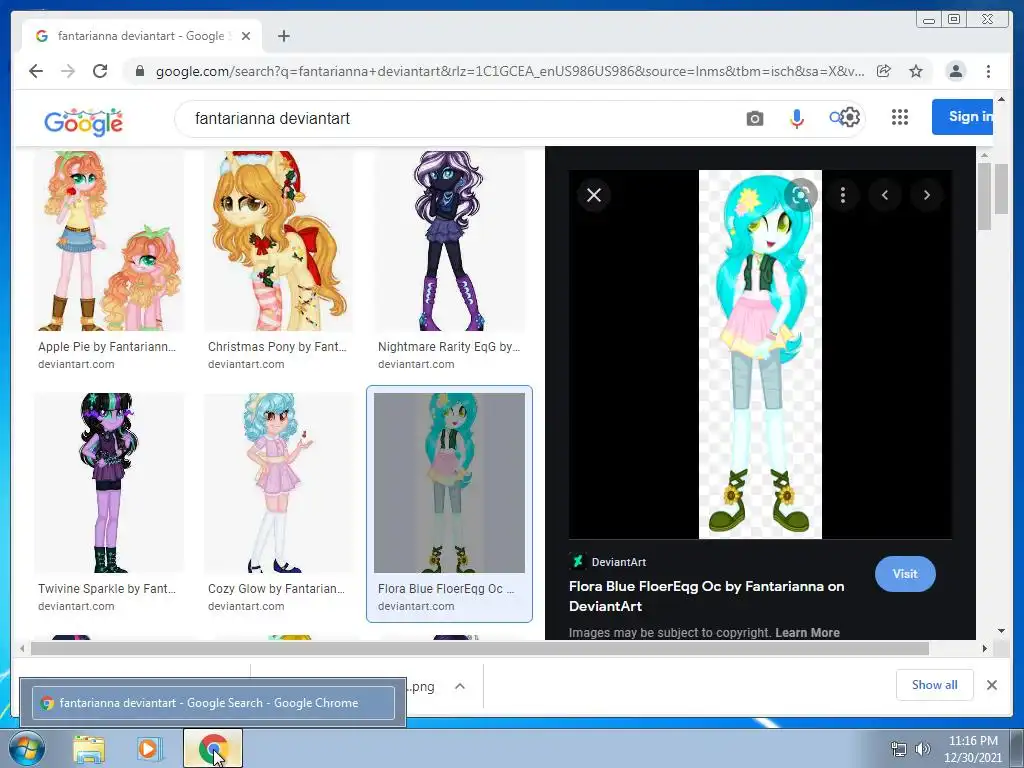
Task: Click 'Nightmare Rarity EqG by...' caption
Action: click(x=449, y=347)
